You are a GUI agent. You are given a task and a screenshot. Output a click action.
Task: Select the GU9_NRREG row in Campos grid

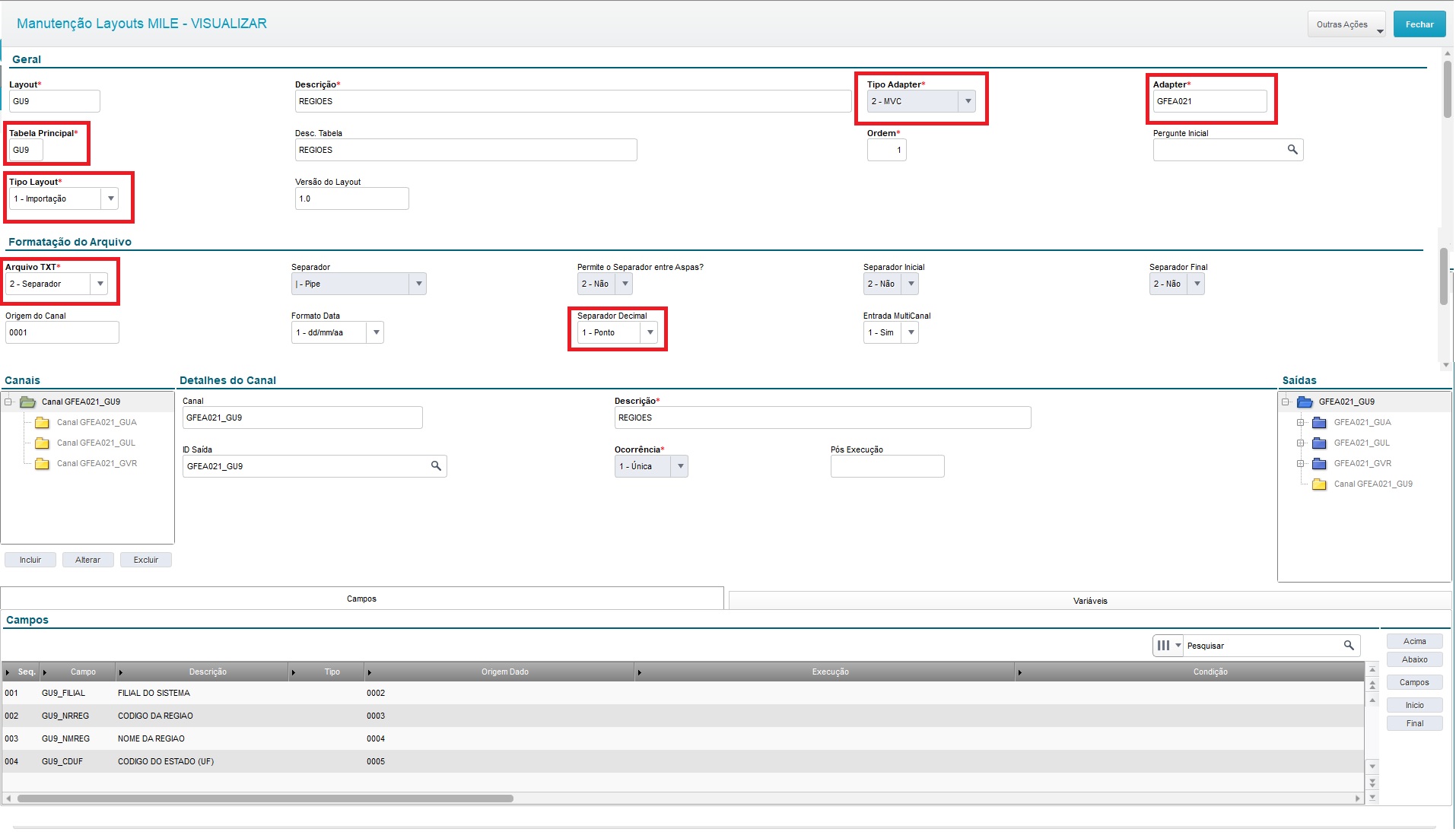click(x=683, y=716)
